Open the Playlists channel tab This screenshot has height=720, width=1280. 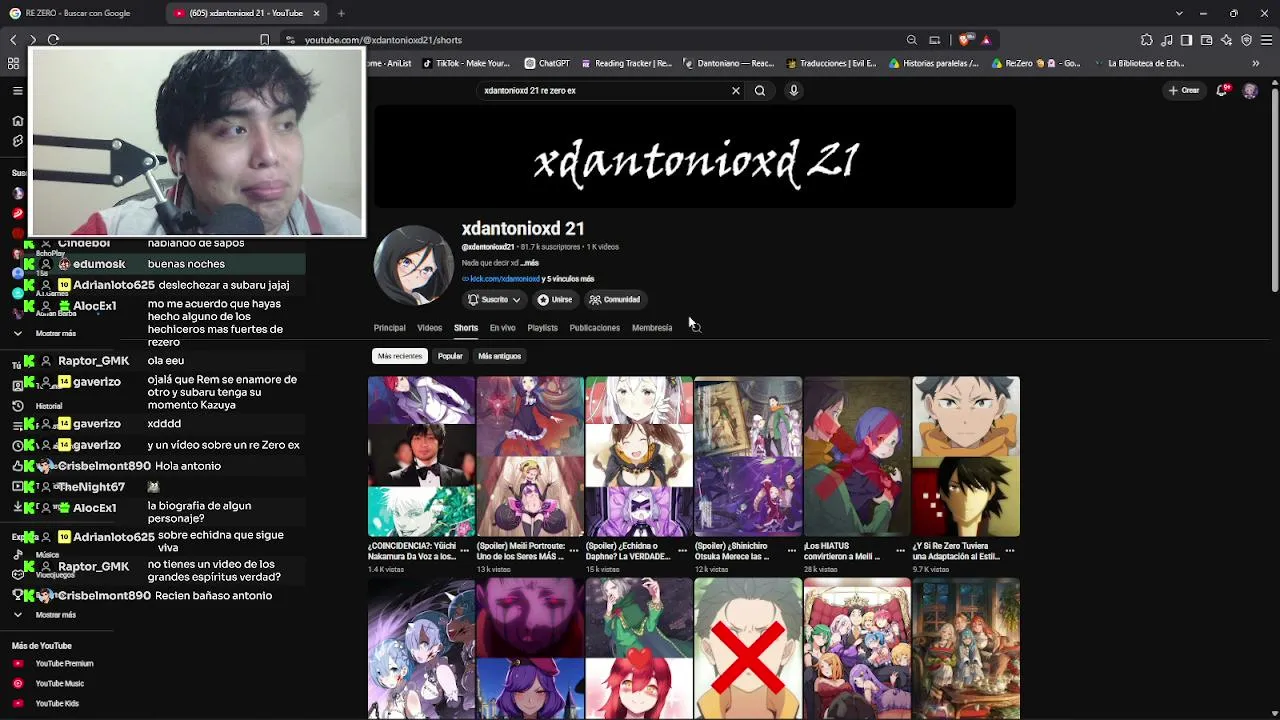coord(543,328)
